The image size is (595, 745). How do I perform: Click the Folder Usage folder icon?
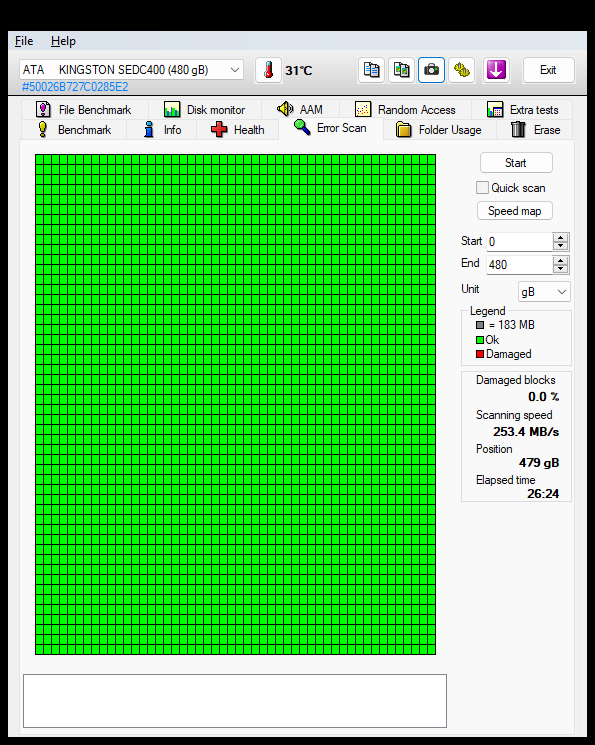[x=403, y=130]
